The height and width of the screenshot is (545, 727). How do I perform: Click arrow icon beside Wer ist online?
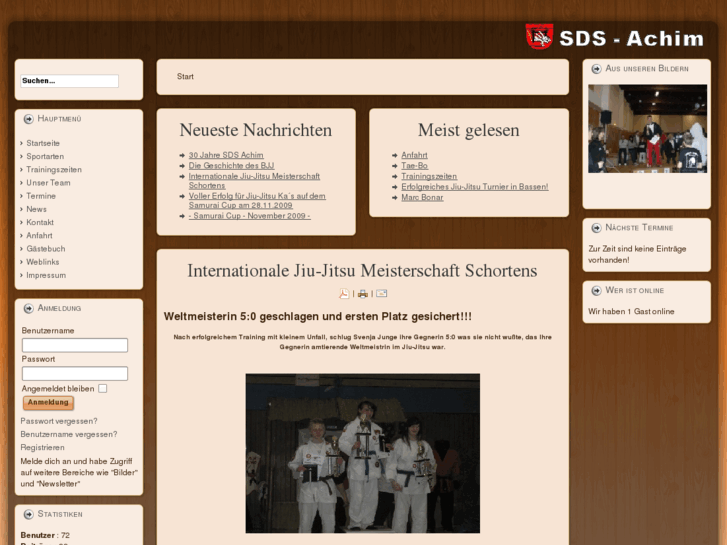tap(596, 291)
